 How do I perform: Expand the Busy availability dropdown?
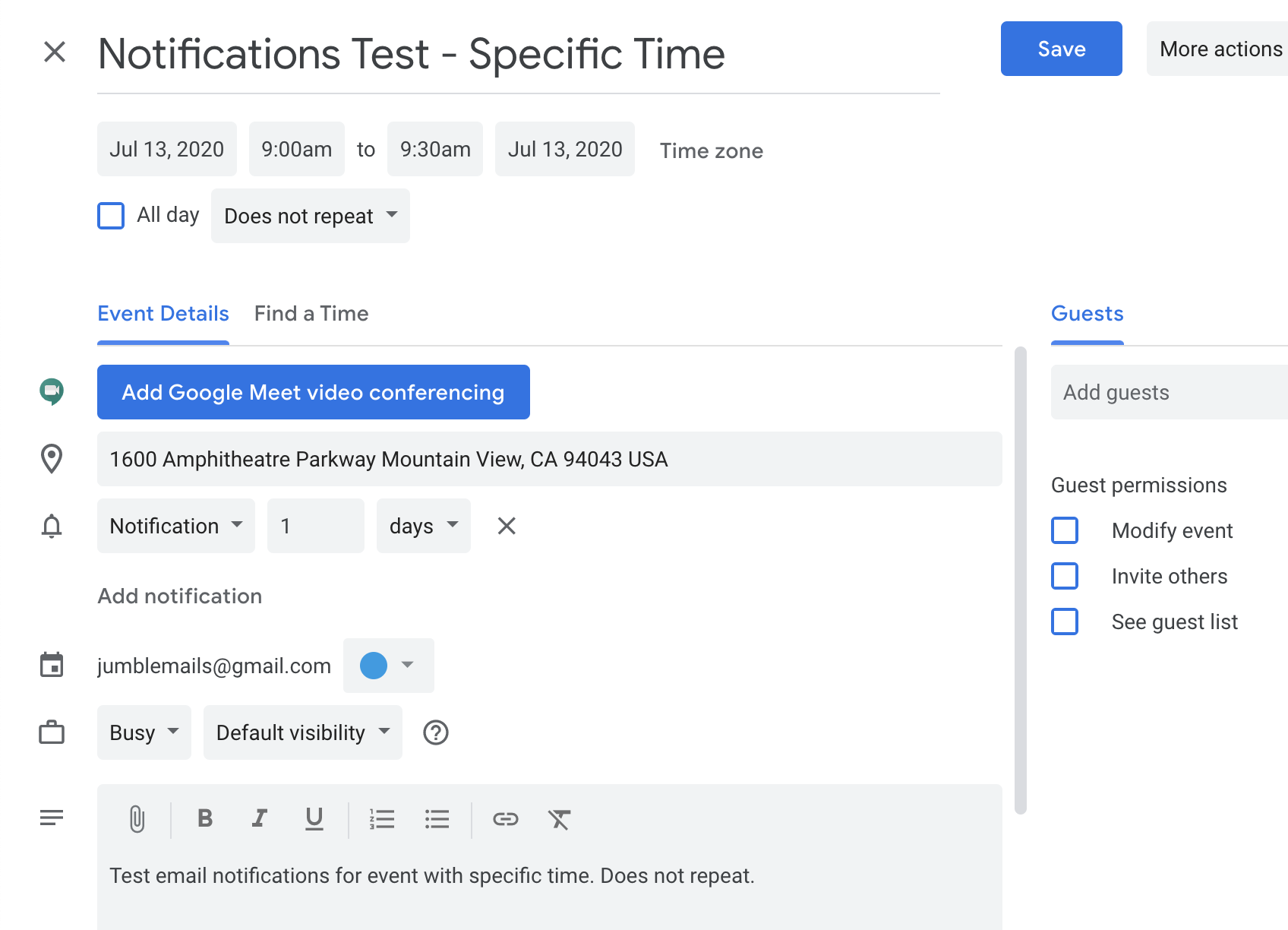[144, 732]
